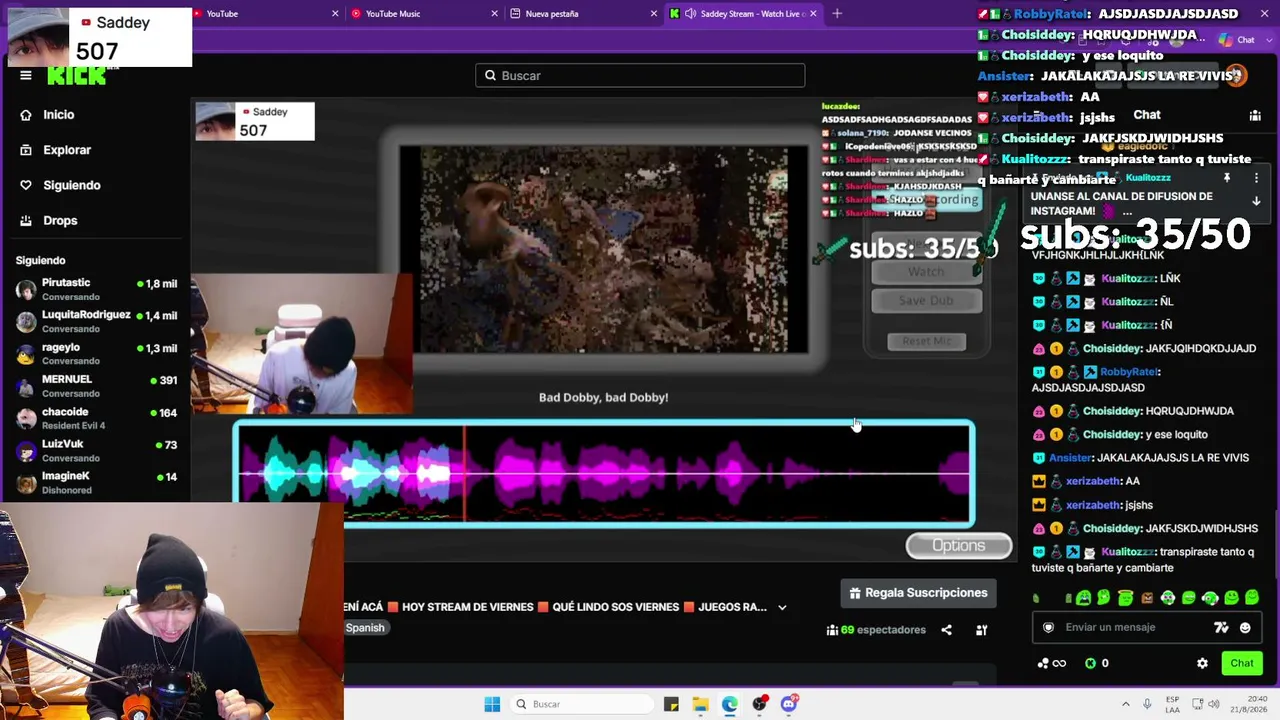Go to Inicio in the sidebar
This screenshot has height=720, width=1280.
coord(59,115)
